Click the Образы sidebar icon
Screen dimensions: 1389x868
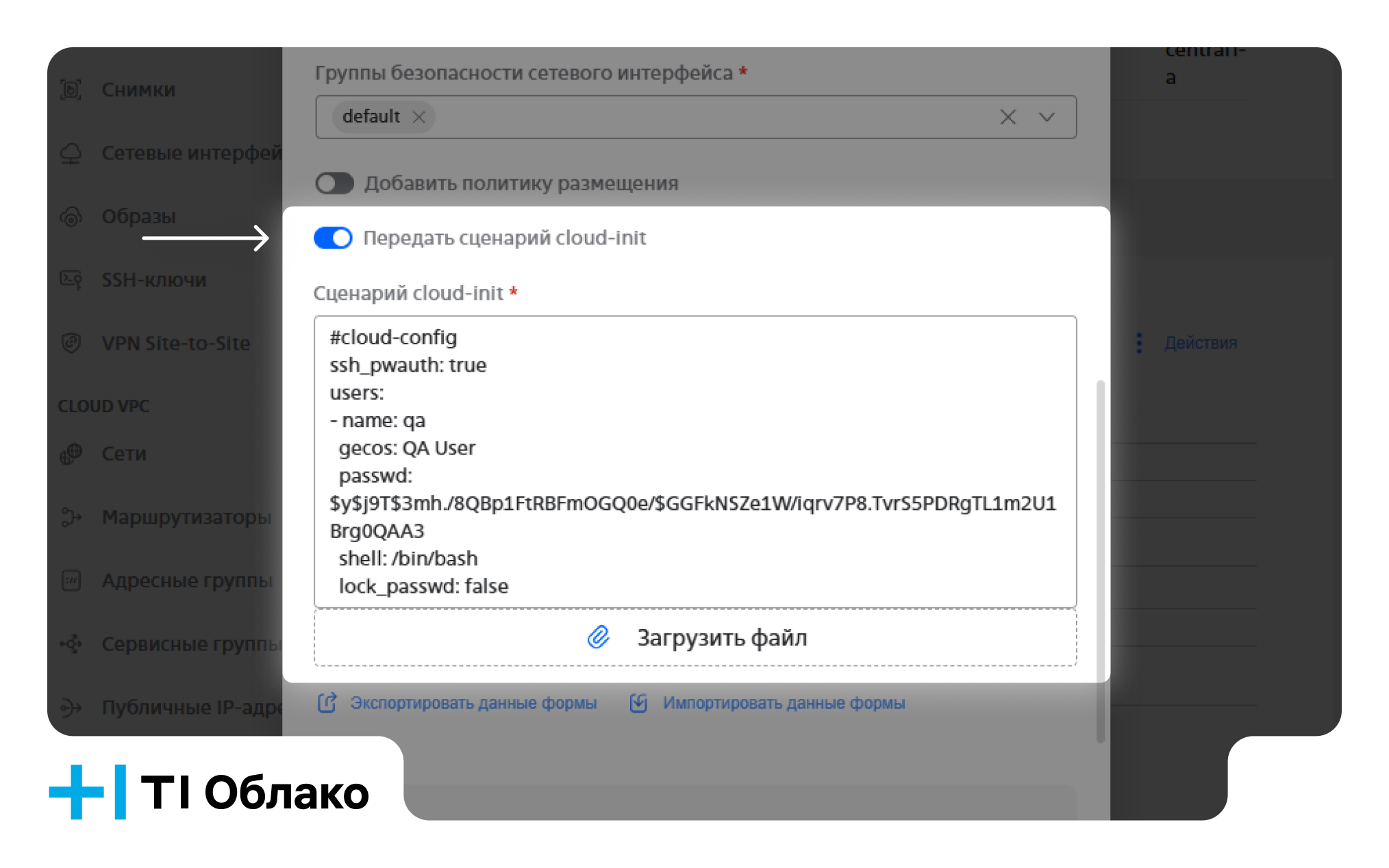point(71,216)
